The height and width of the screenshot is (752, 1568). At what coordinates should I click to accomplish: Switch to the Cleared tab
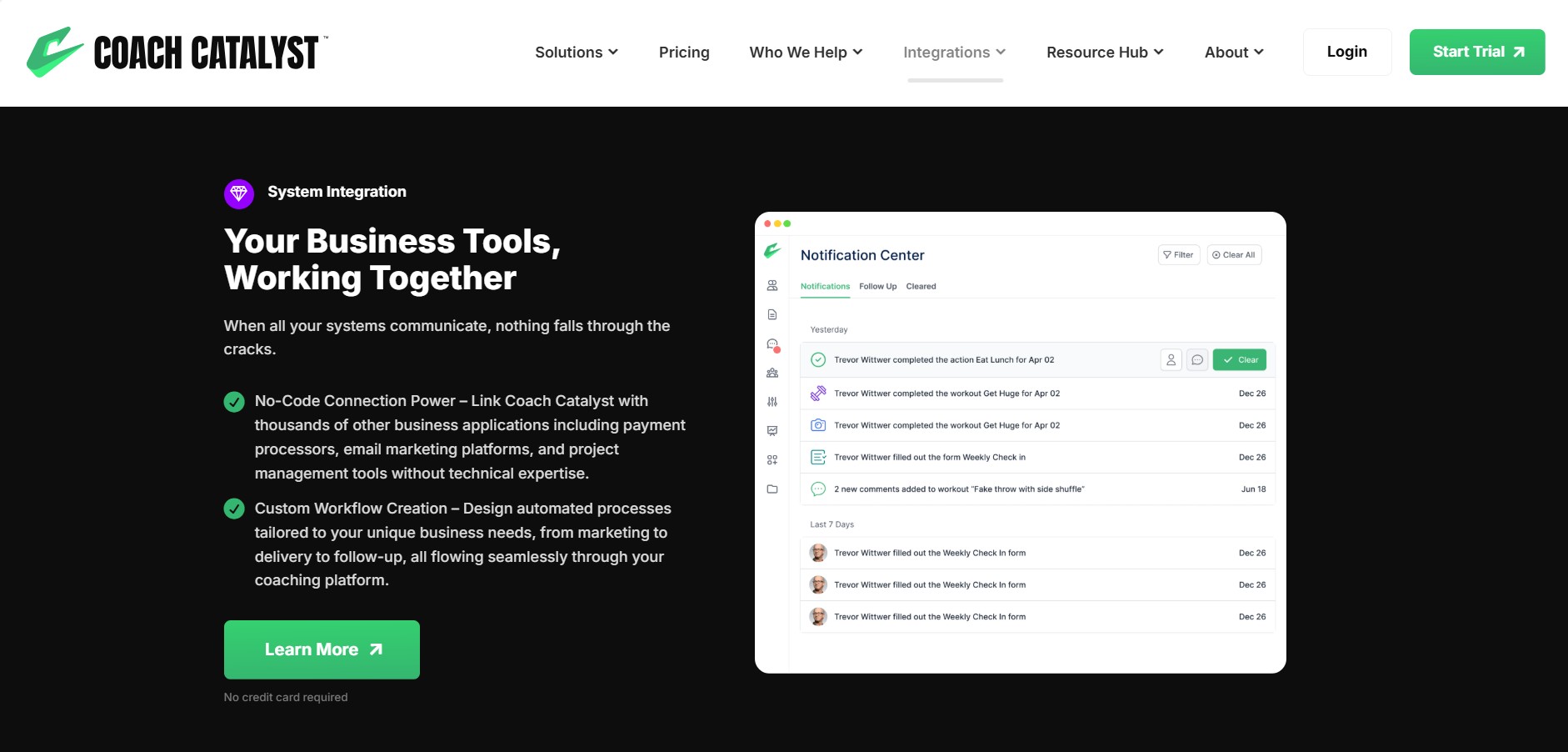(x=921, y=286)
